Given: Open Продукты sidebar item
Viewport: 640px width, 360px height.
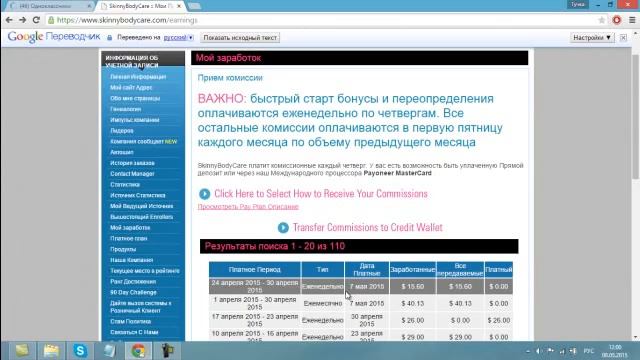Looking at the screenshot, I should point(123,249).
